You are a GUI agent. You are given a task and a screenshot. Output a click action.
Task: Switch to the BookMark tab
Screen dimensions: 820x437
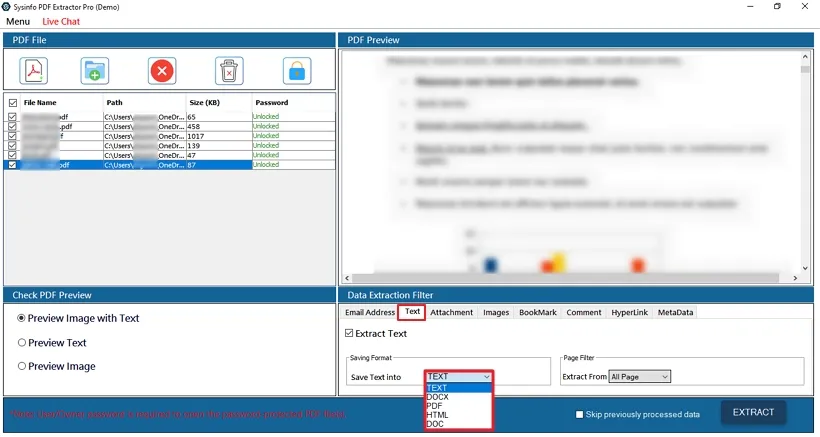click(x=538, y=313)
